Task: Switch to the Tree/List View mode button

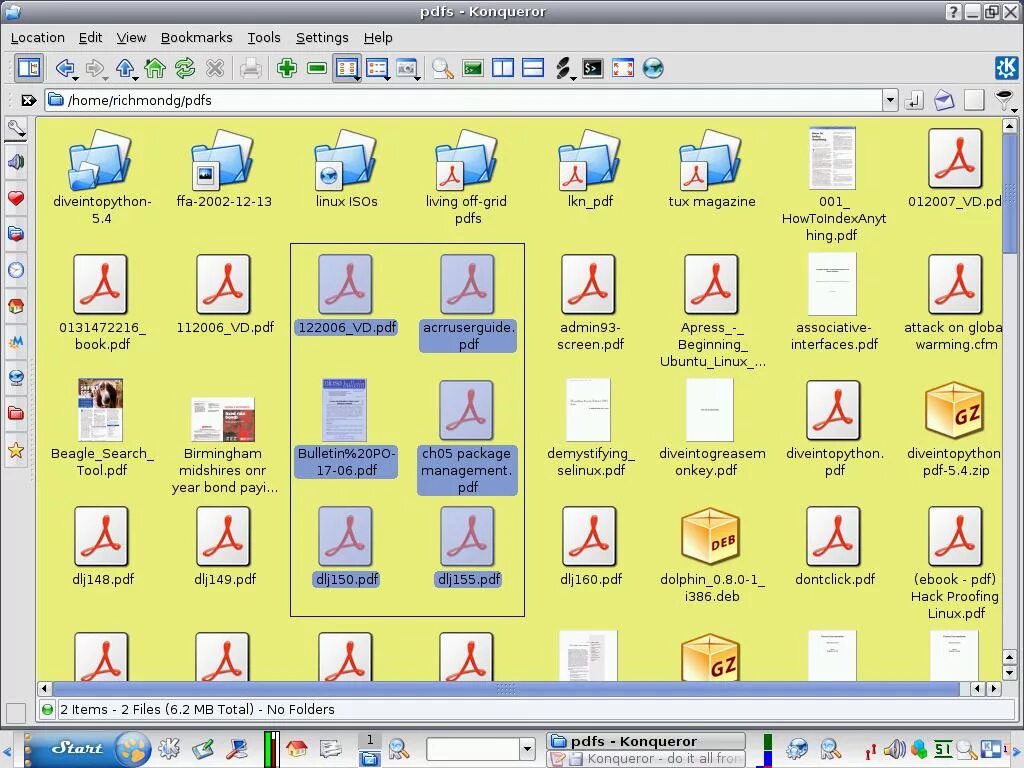Action: pos(376,68)
